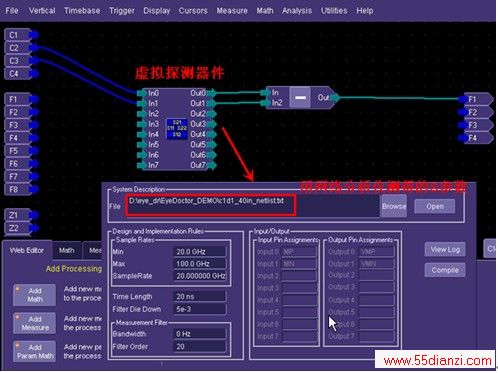Click the Time Length value field
The width and height of the screenshot is (498, 373).
[x=199, y=297]
